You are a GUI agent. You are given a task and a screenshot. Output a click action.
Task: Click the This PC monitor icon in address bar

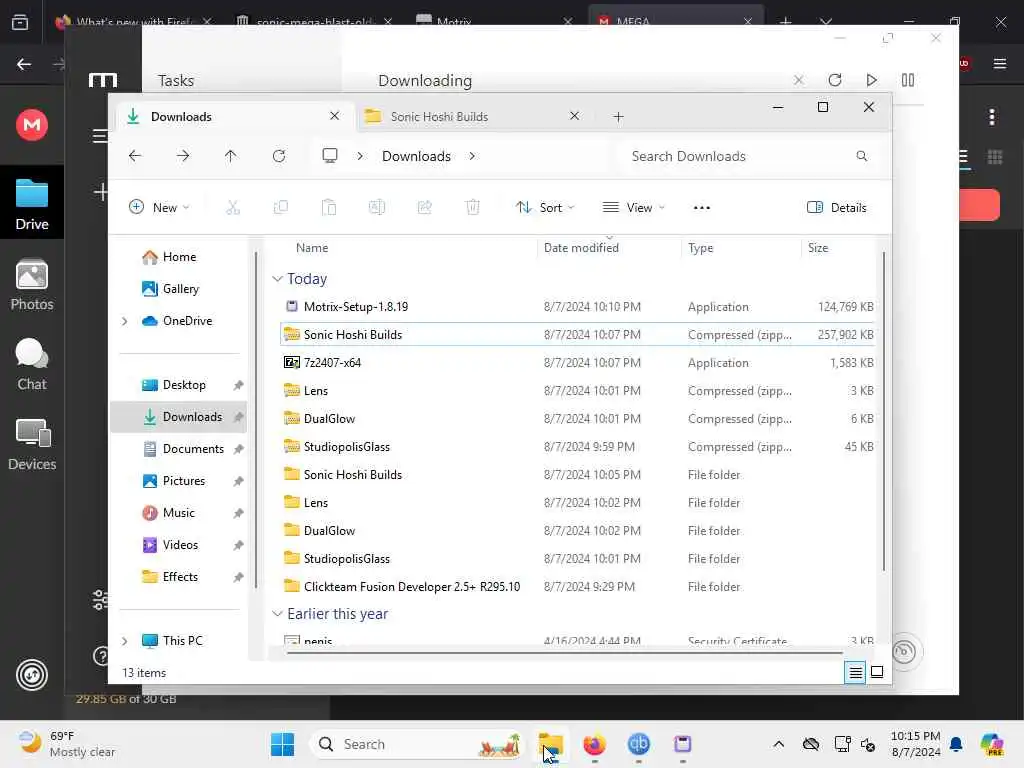tap(330, 155)
